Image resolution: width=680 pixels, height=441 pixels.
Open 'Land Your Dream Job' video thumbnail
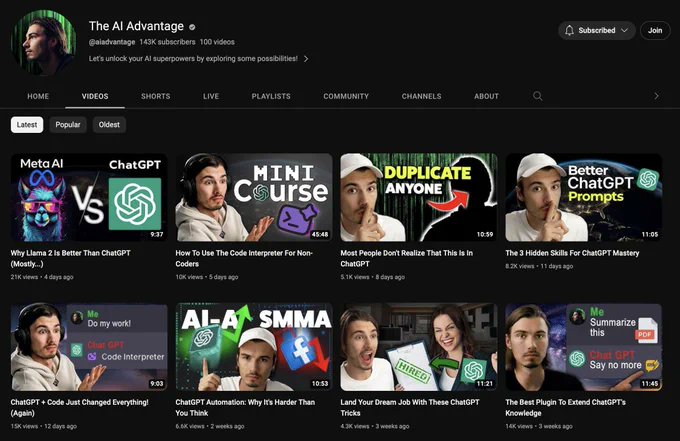[x=418, y=347]
